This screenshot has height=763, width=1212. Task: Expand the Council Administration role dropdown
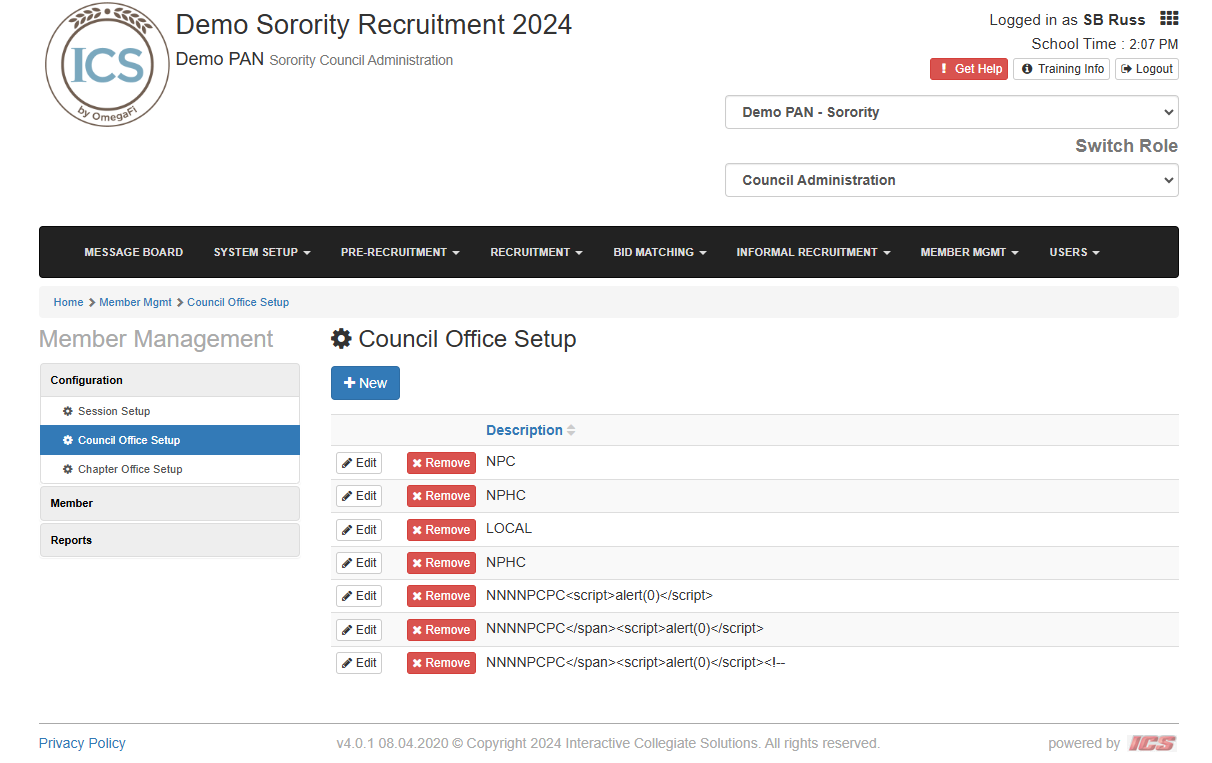pyautogui.click(x=951, y=180)
